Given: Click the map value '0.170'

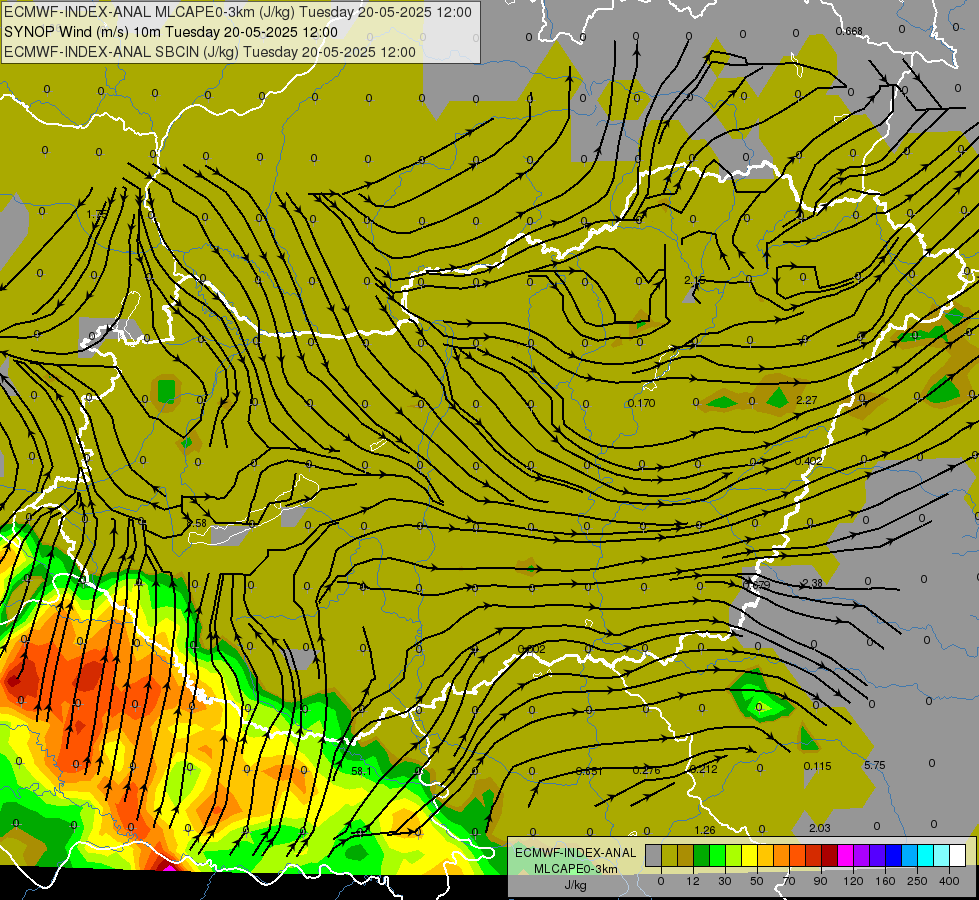Looking at the screenshot, I should (x=641, y=403).
